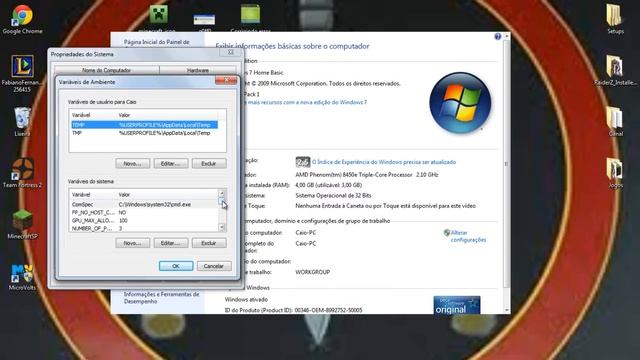Open Google Chrome desktop icon

pyautogui.click(x=22, y=20)
